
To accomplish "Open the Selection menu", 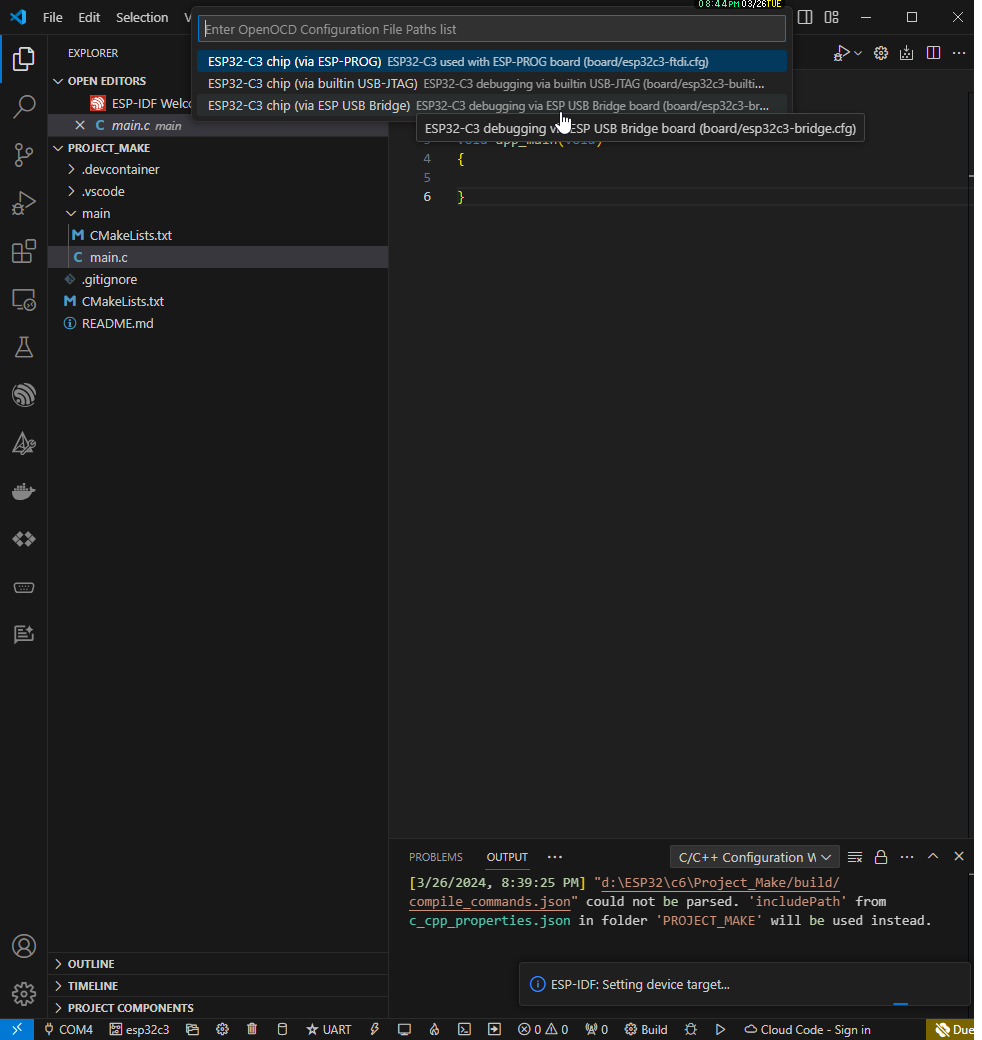I will (x=142, y=17).
